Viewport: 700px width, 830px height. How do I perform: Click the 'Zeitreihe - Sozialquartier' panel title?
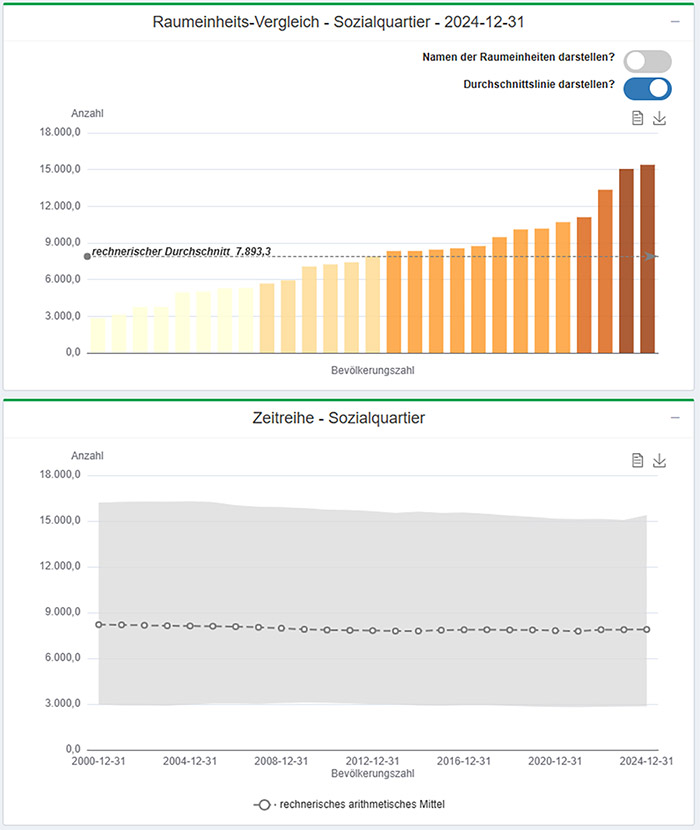[339, 418]
